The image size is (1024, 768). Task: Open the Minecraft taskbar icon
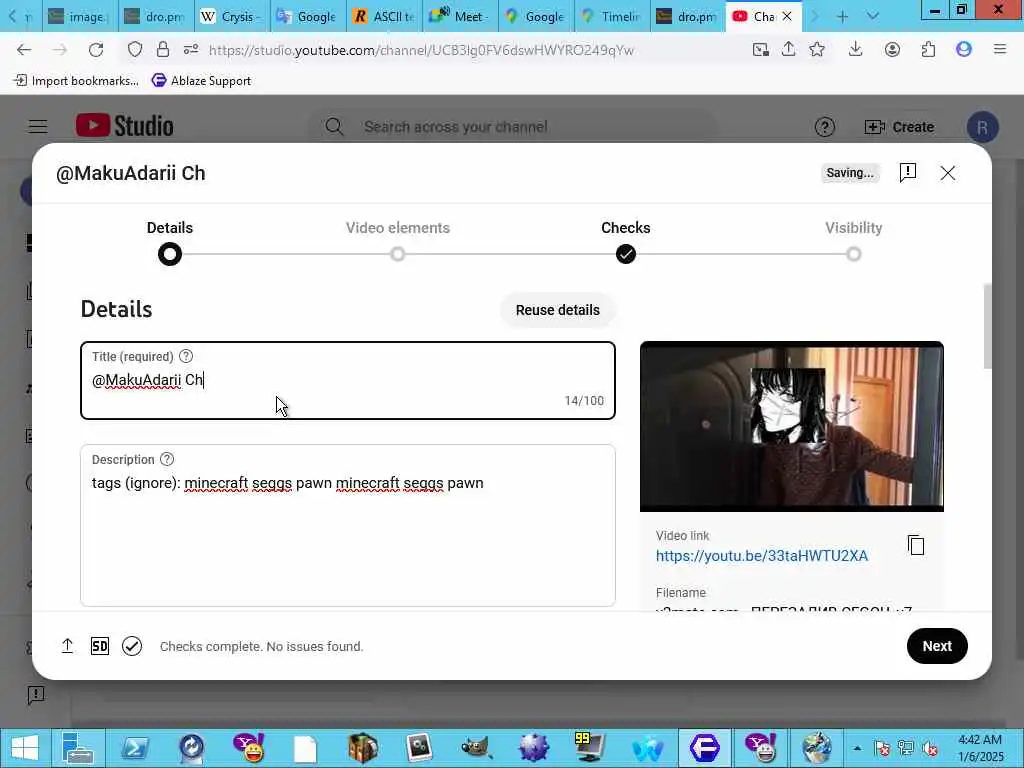pos(362,748)
